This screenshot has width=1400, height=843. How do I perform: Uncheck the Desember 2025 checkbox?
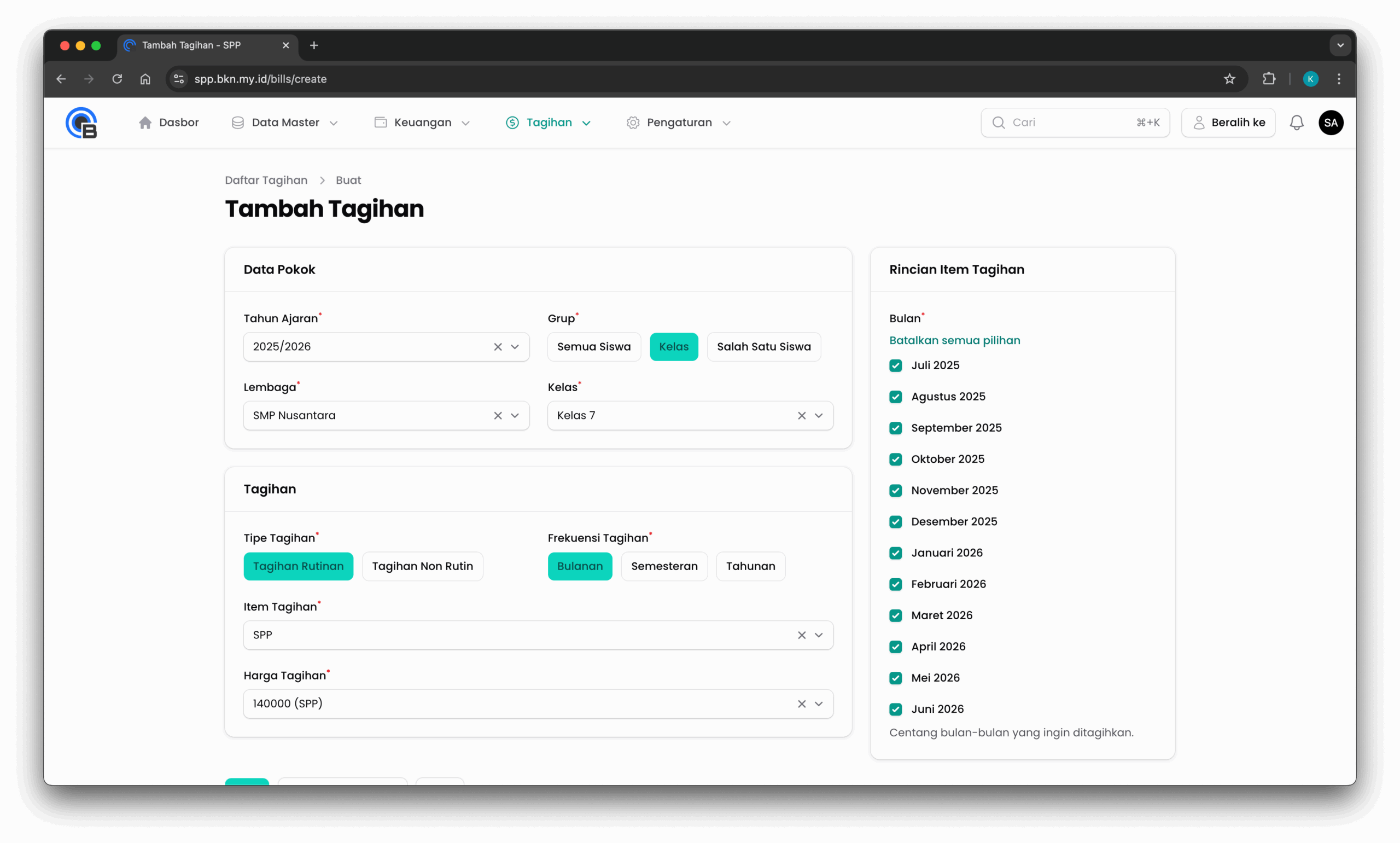pos(895,521)
